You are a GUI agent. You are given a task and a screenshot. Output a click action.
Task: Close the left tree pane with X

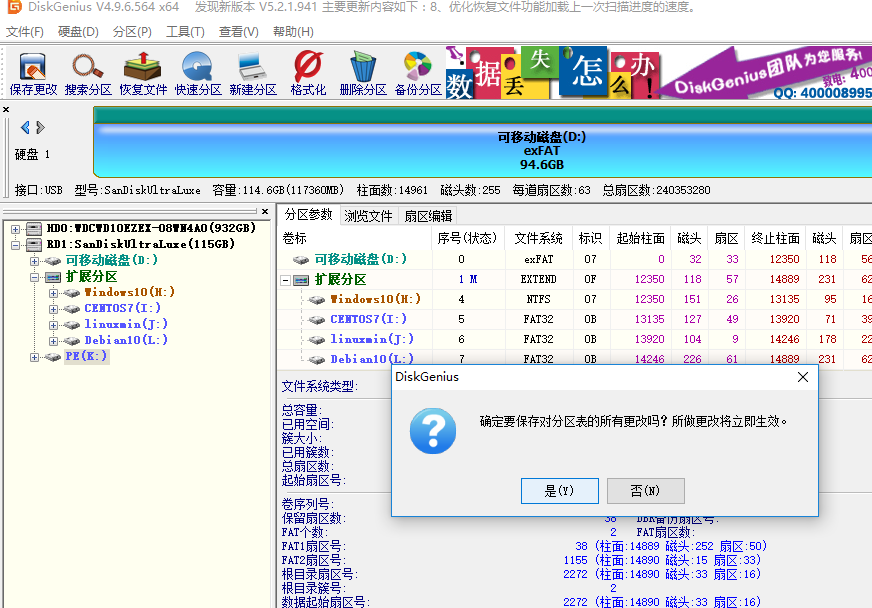click(x=265, y=211)
